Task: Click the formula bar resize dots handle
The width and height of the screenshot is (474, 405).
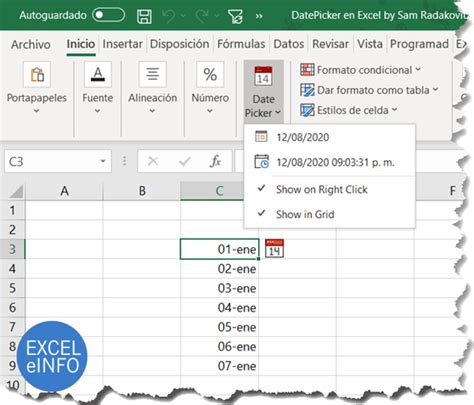Action: pyautogui.click(x=124, y=161)
